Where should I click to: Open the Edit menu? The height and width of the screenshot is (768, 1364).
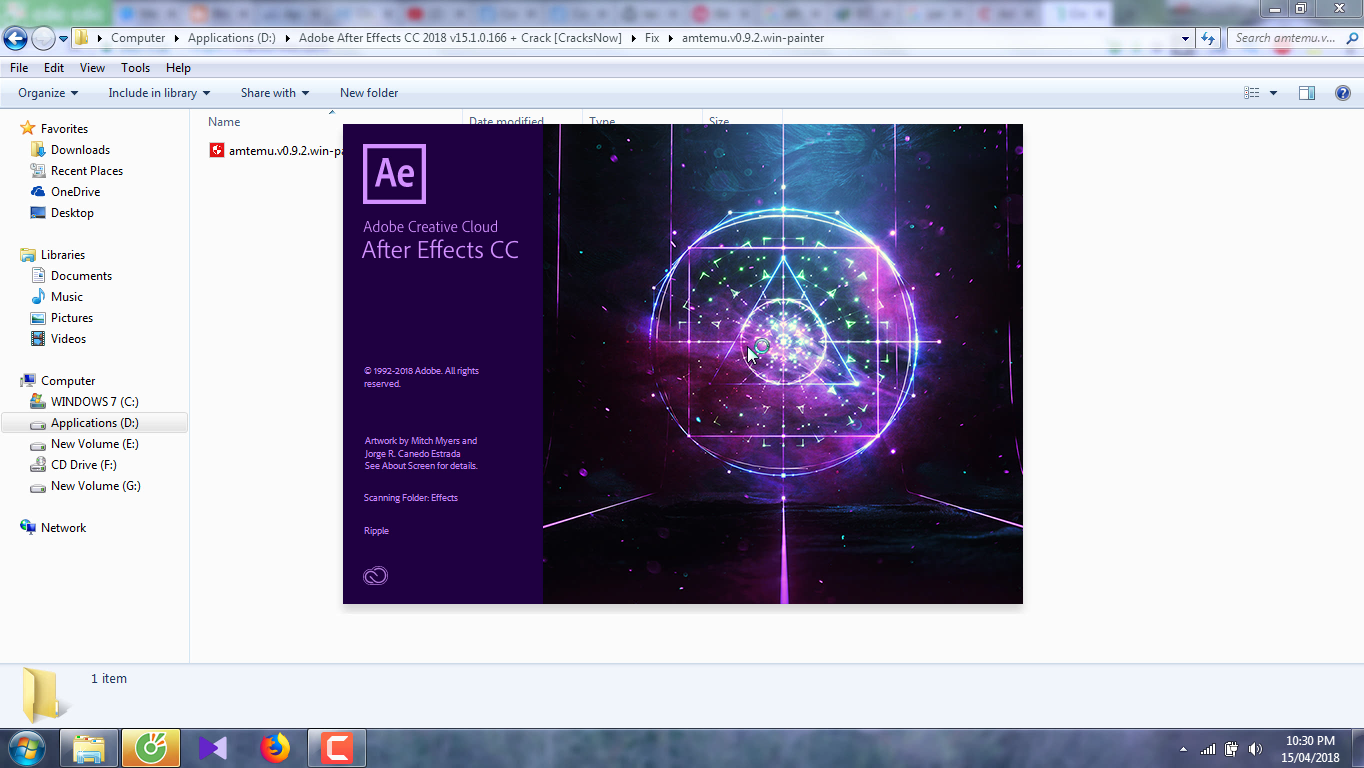[x=54, y=68]
